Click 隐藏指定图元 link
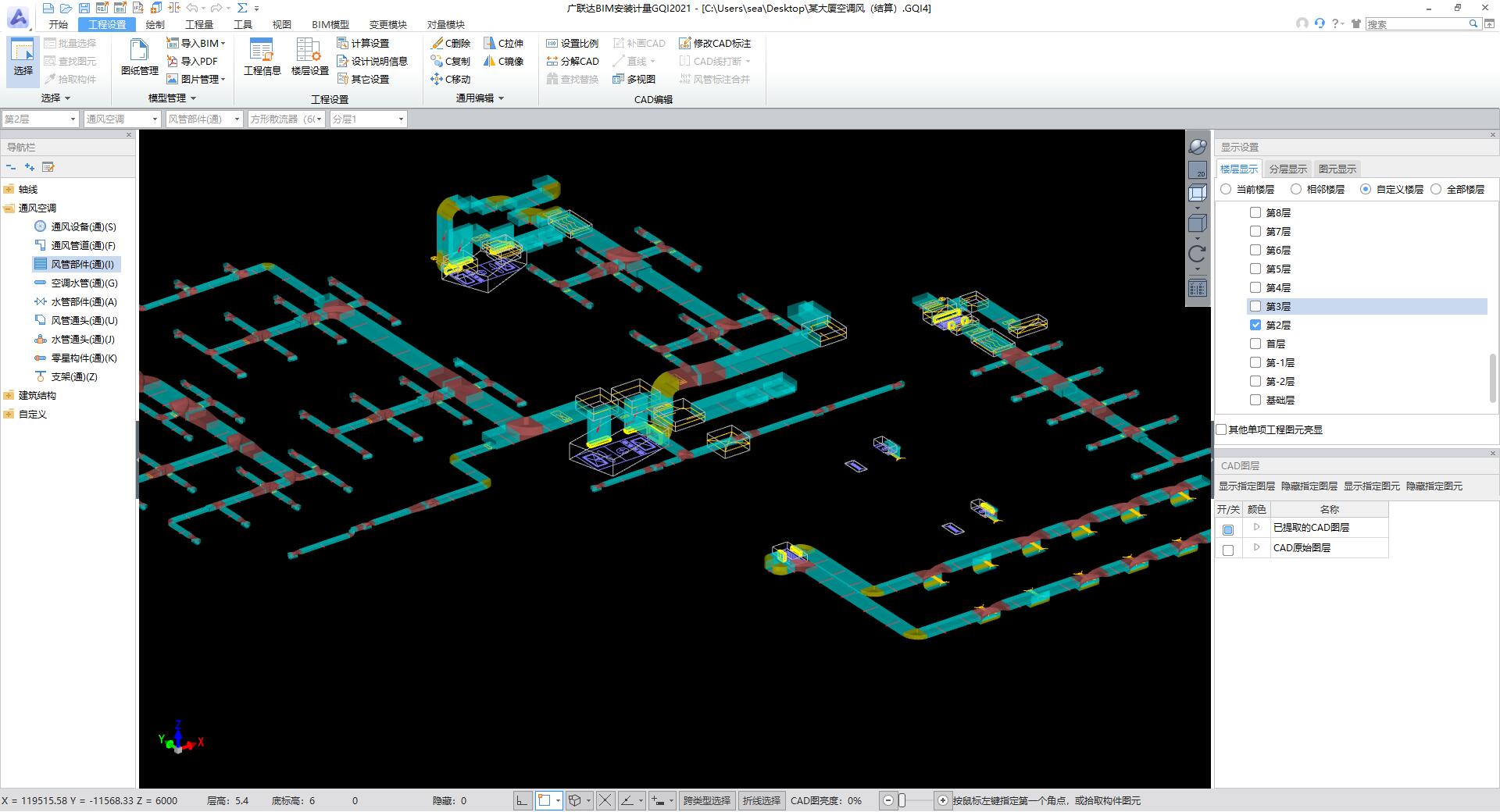Screen dimensions: 1500x812 1434,486
